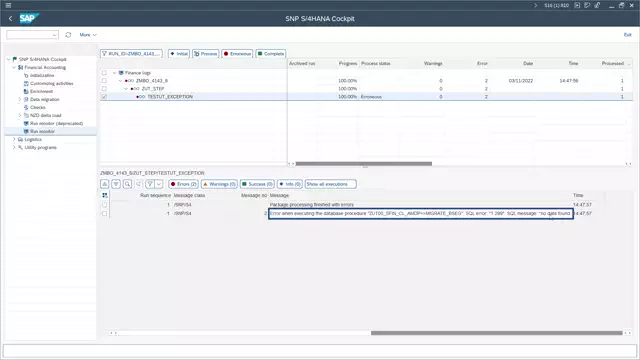Show Errors (2) messages
The image size is (640, 360).
click(x=183, y=184)
